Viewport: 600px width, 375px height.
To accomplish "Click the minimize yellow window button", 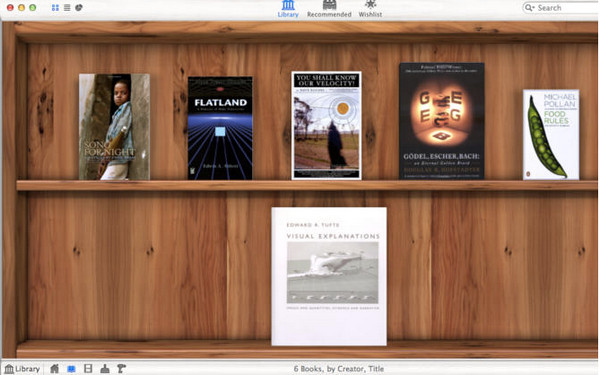I will point(22,7).
